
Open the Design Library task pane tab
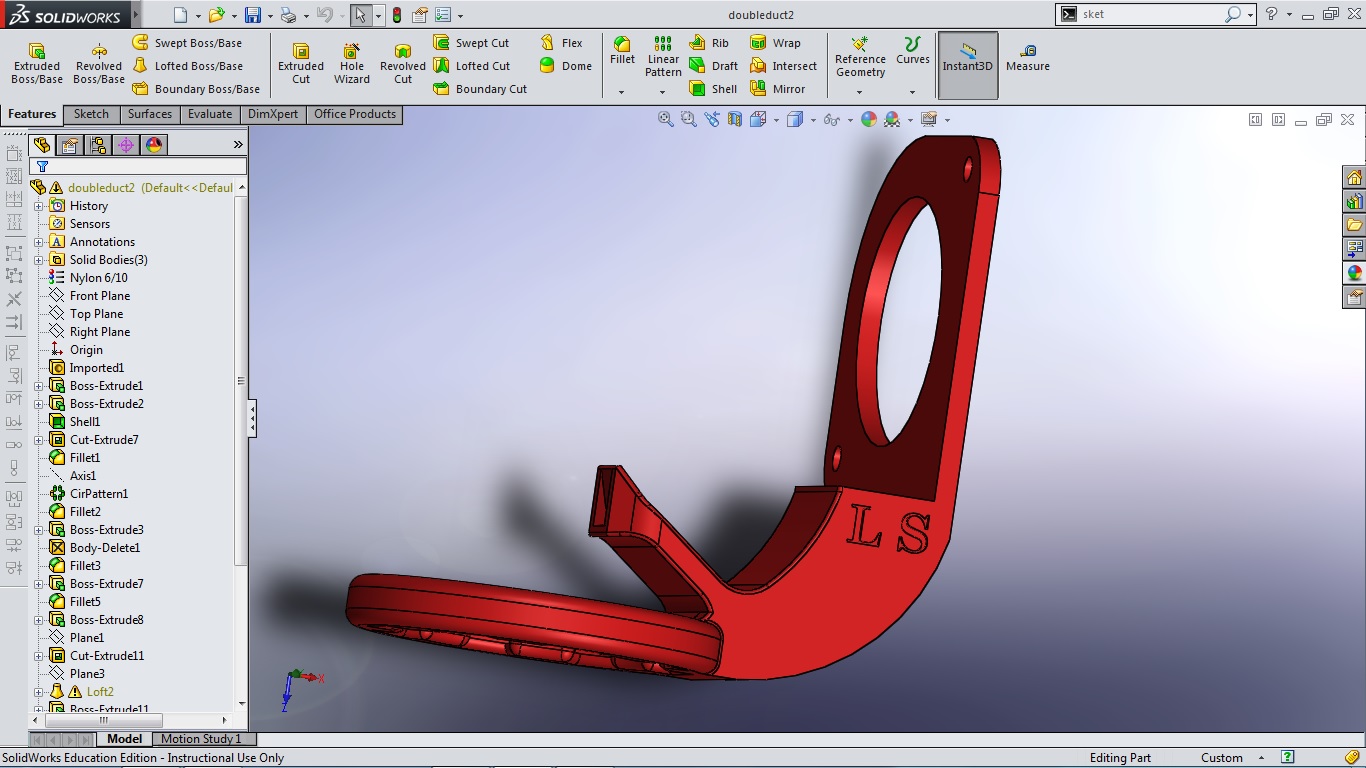pos(1355,201)
